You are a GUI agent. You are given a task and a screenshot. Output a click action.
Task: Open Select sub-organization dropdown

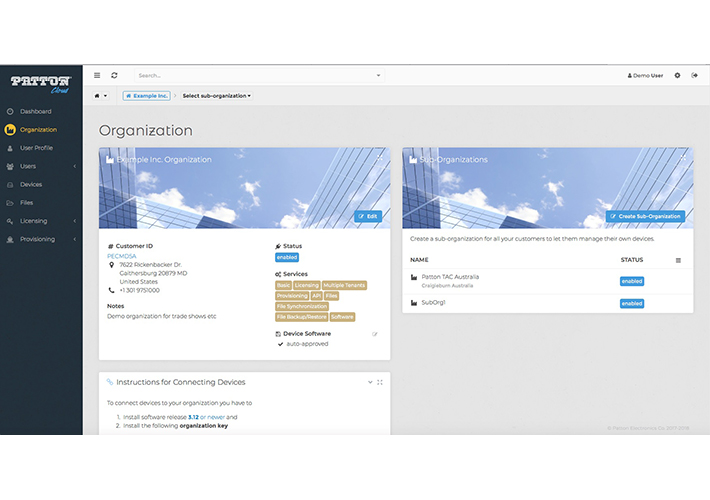216,96
